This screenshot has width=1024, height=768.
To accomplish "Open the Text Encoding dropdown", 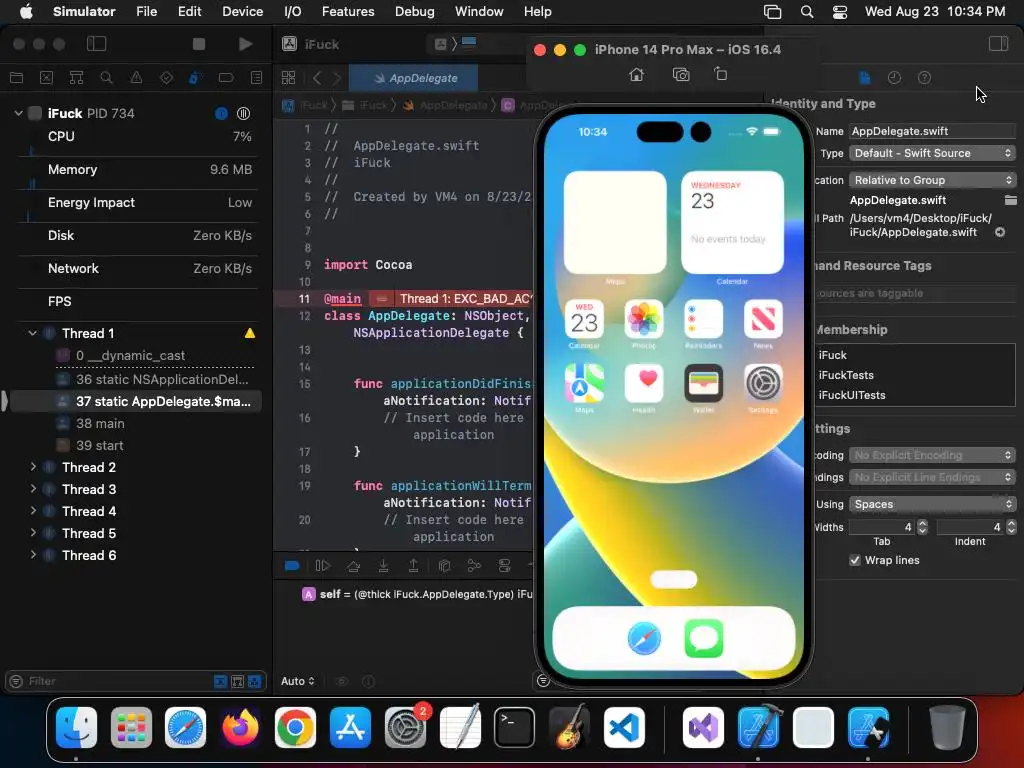I will click(x=932, y=455).
